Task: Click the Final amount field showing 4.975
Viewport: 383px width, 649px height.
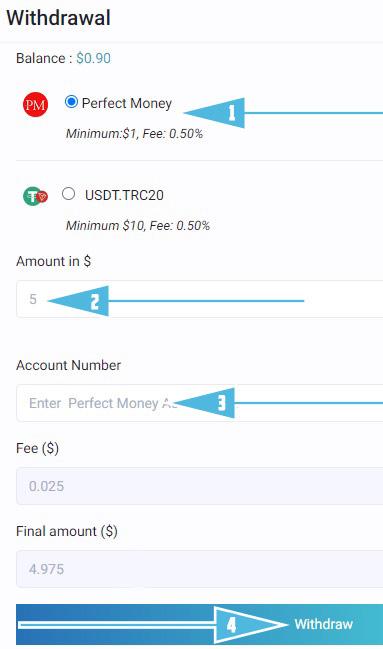Action: (x=200, y=569)
